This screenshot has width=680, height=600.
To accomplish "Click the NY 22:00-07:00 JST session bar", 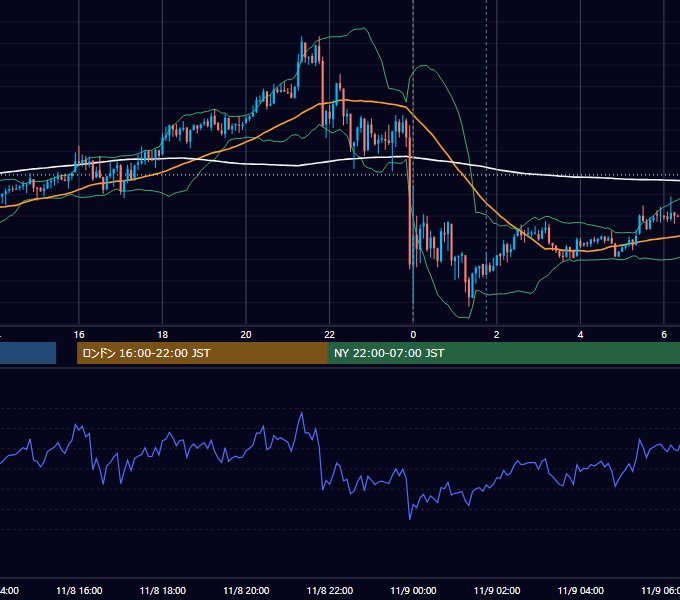I will pyautogui.click(x=503, y=353).
